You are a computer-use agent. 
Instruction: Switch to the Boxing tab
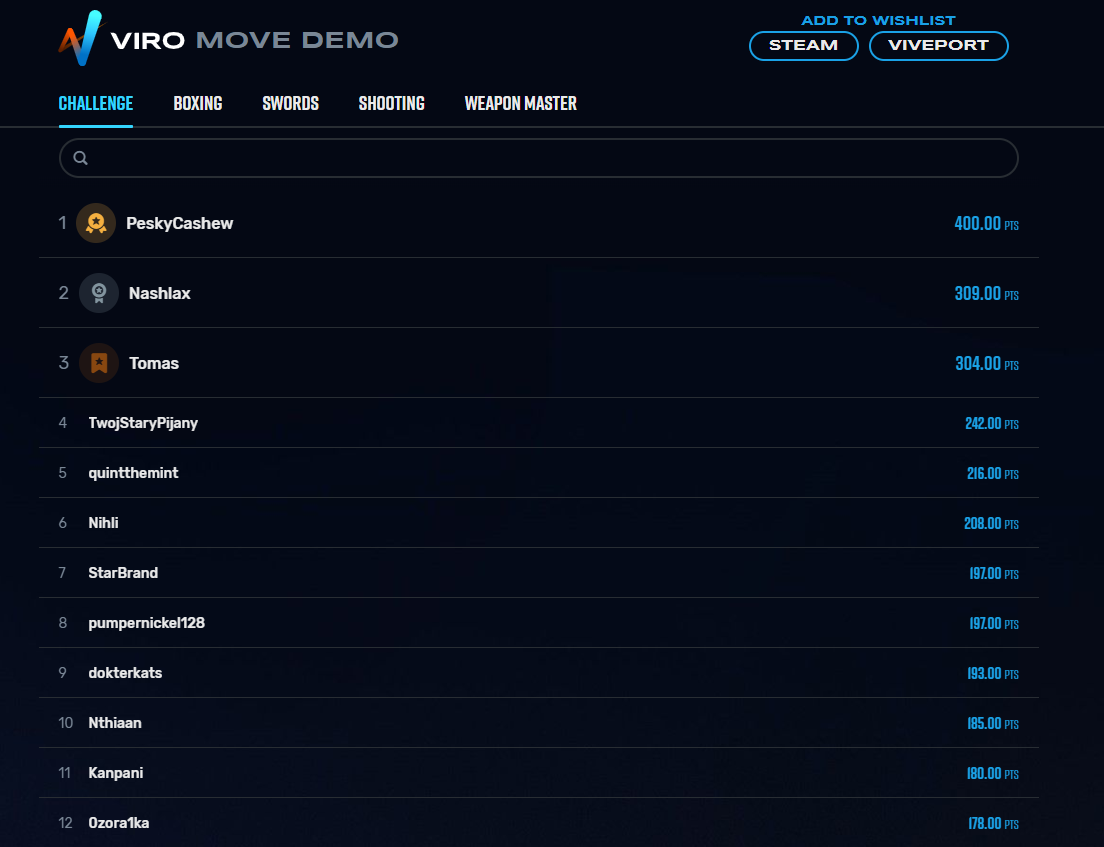tap(197, 103)
